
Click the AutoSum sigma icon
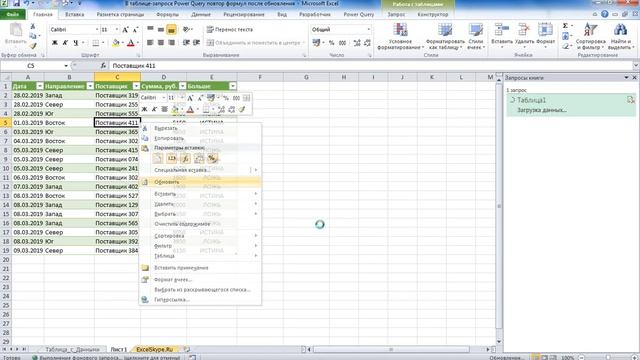pyautogui.click(x=565, y=26)
